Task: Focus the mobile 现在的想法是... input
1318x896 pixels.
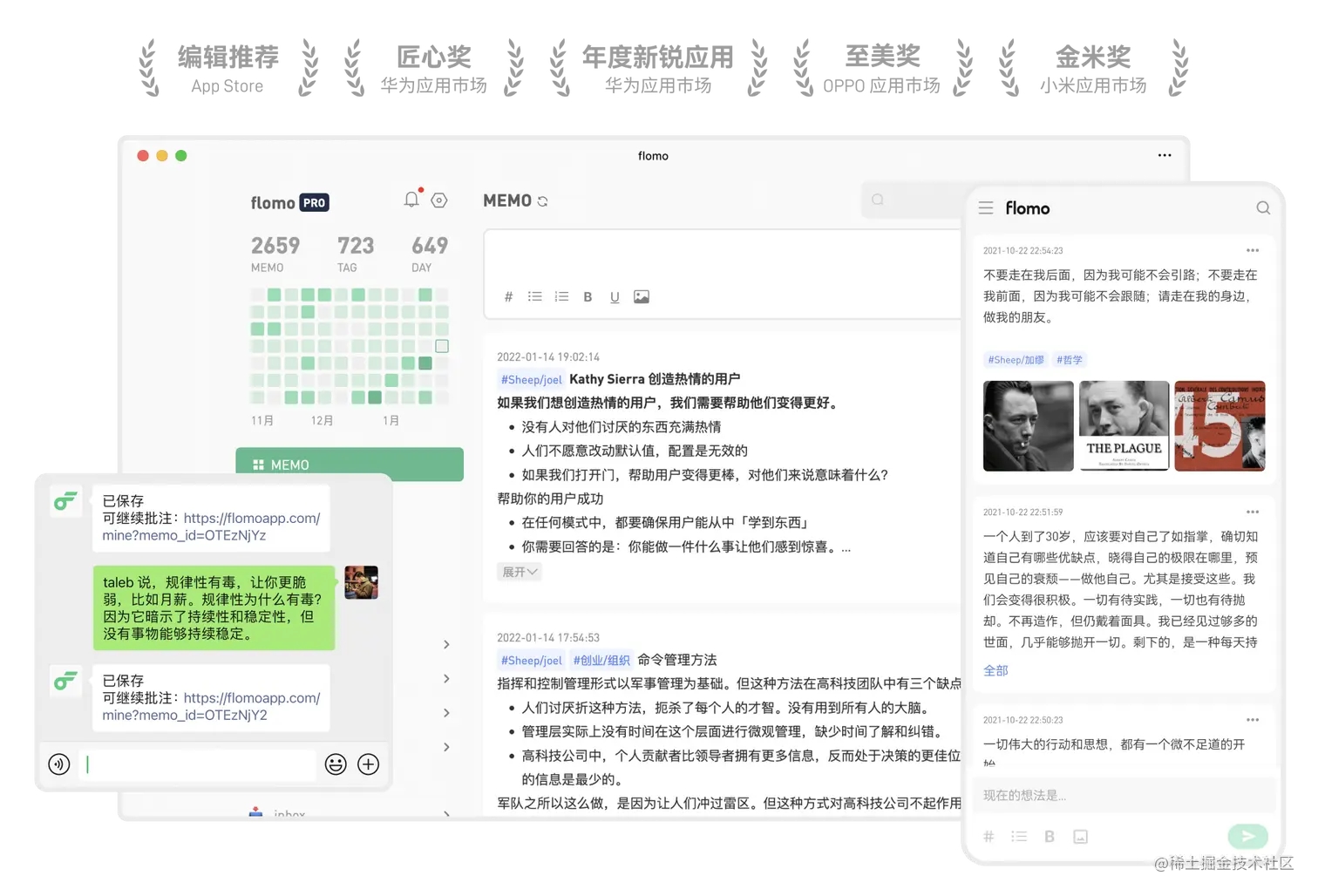Action: pyautogui.click(x=1124, y=795)
